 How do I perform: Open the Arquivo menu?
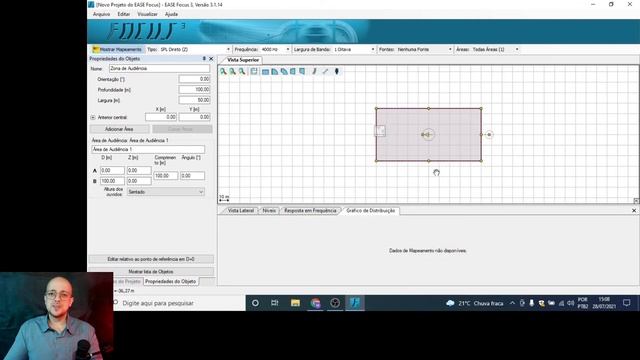tap(101, 14)
